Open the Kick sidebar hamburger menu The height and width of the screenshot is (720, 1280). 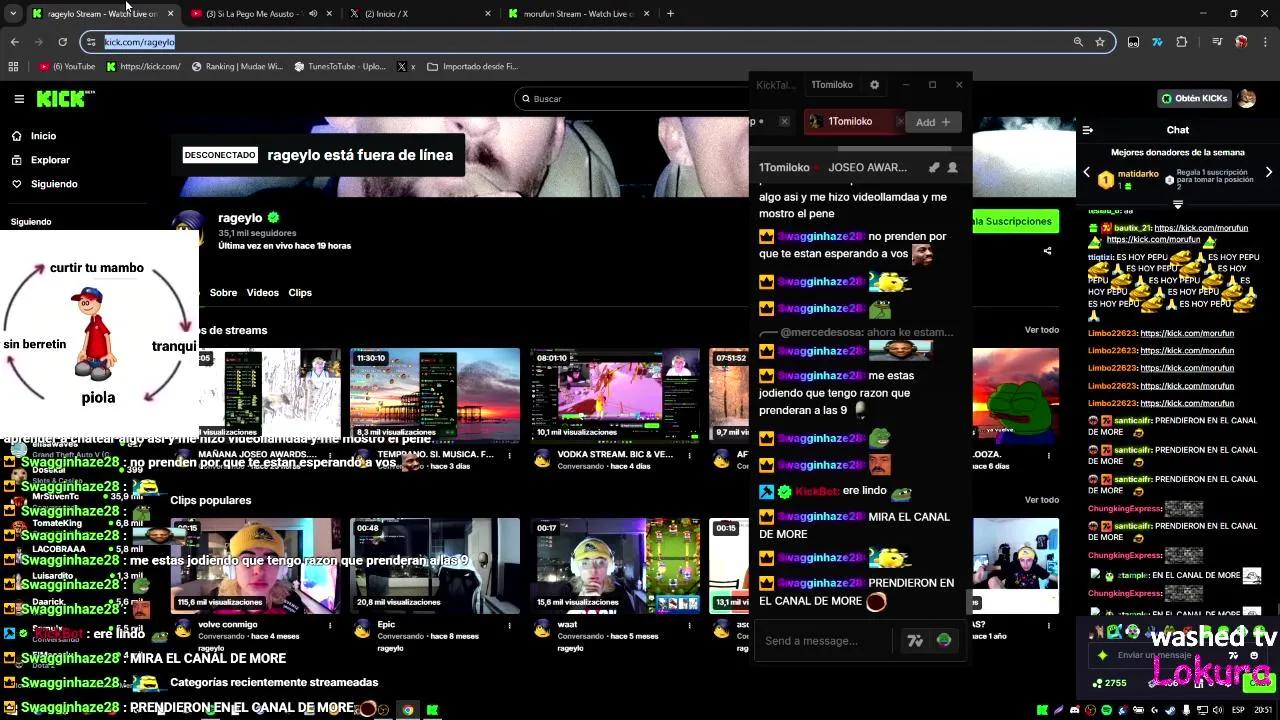tap(19, 99)
